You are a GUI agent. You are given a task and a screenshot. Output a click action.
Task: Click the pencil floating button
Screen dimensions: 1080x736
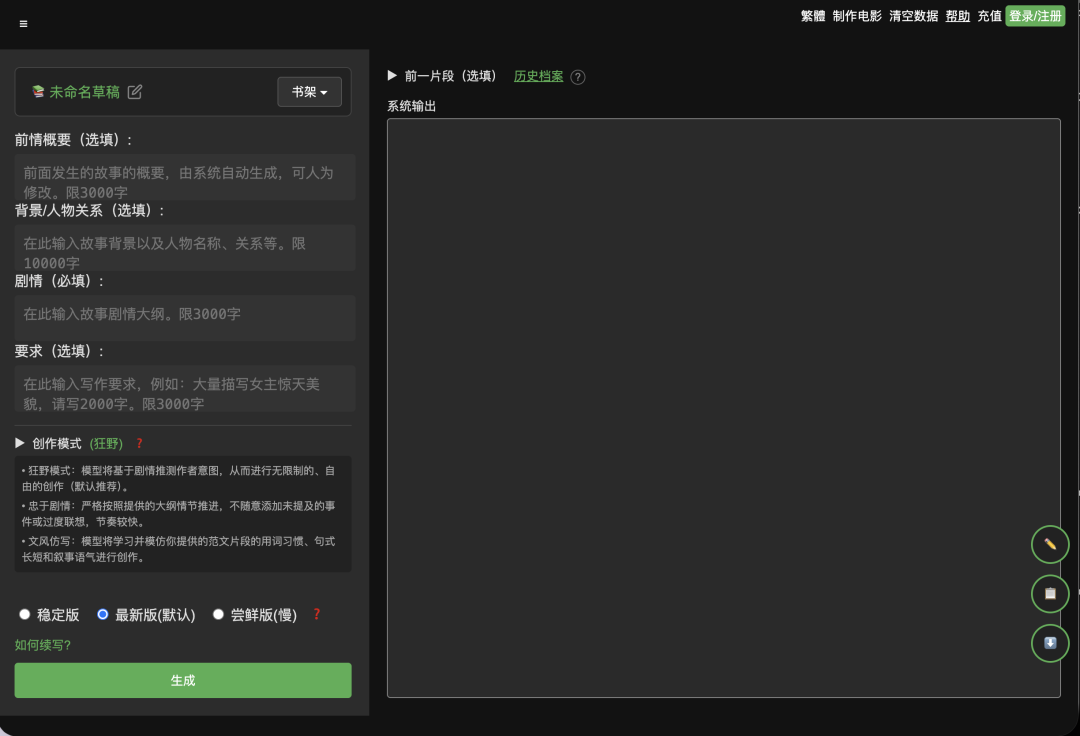tap(1050, 544)
